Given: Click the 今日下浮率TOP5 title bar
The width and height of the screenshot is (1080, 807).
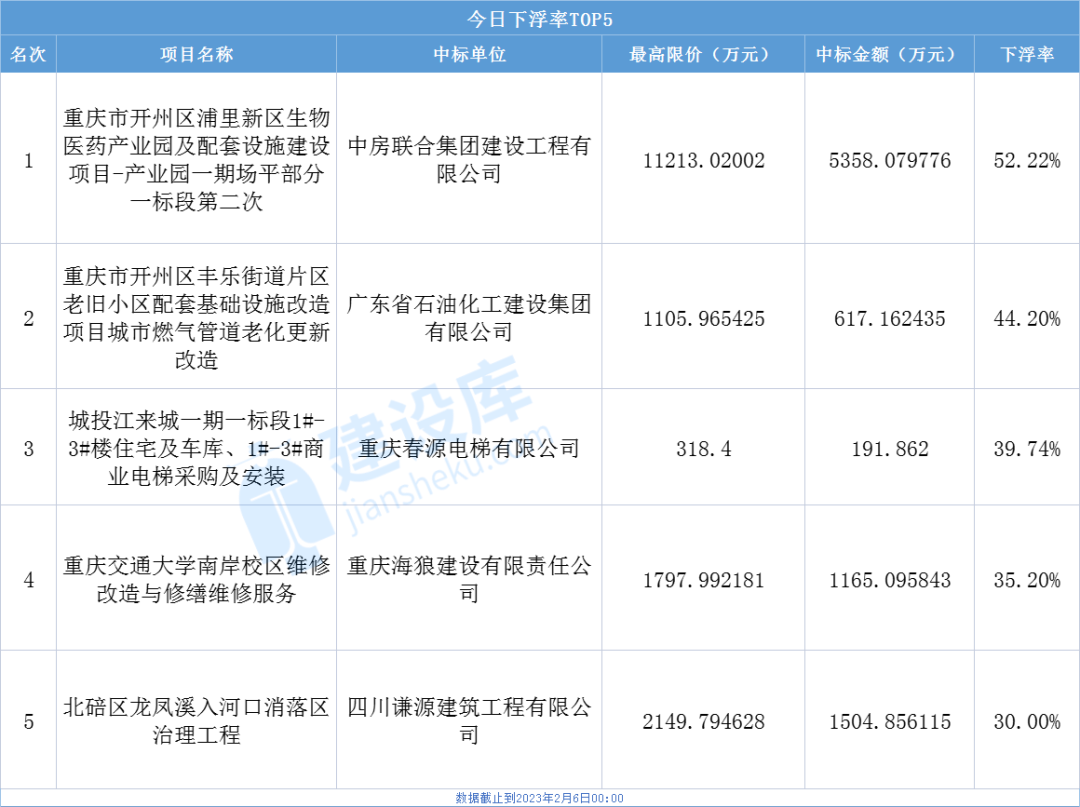Looking at the screenshot, I should [x=539, y=19].
